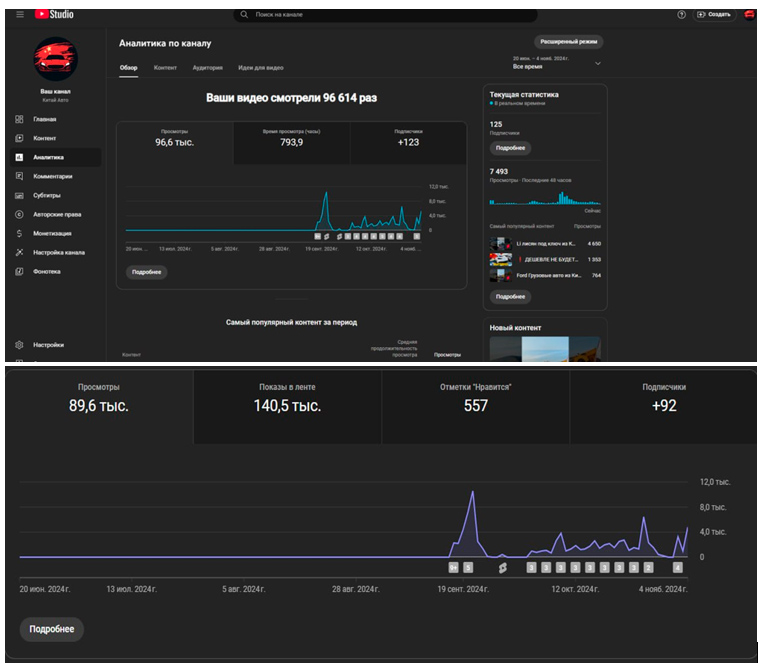Viewport: 761px width, 668px height.
Task: Click the Аналитика sidebar icon
Action: (19, 157)
